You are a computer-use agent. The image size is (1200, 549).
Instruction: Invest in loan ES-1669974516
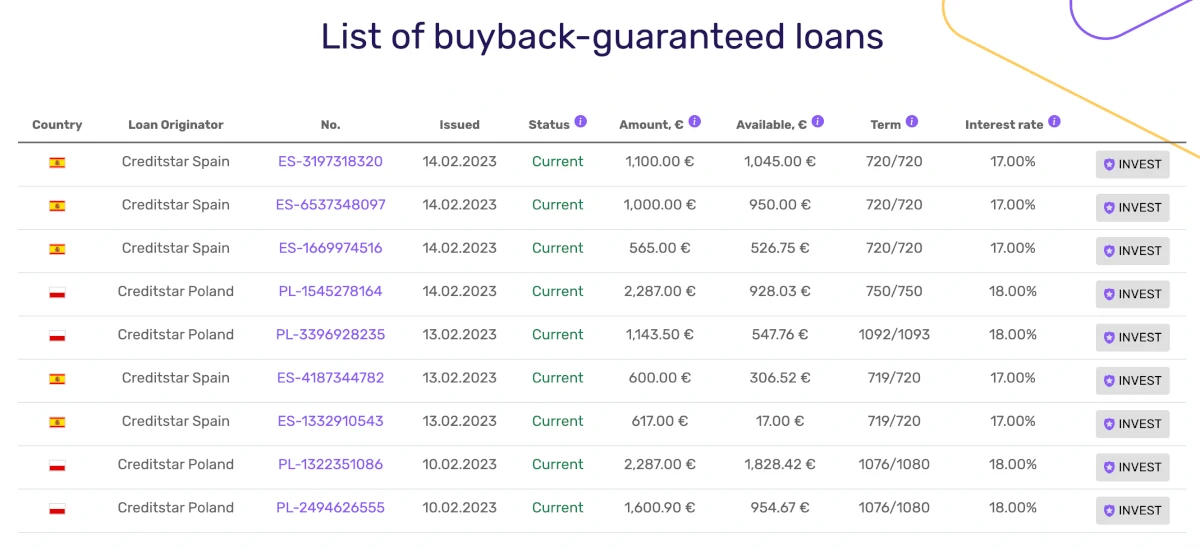pos(1132,251)
